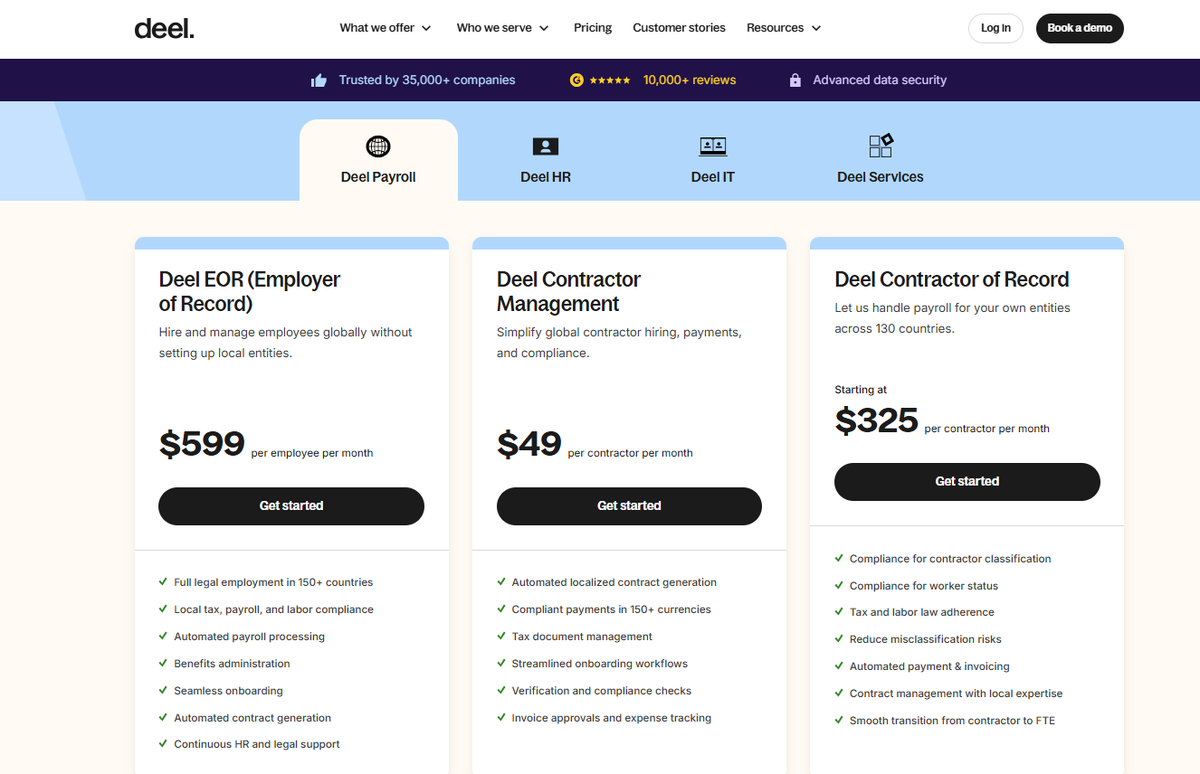1200x774 pixels.
Task: Click the Deel IT laptop icon
Action: [x=713, y=147]
